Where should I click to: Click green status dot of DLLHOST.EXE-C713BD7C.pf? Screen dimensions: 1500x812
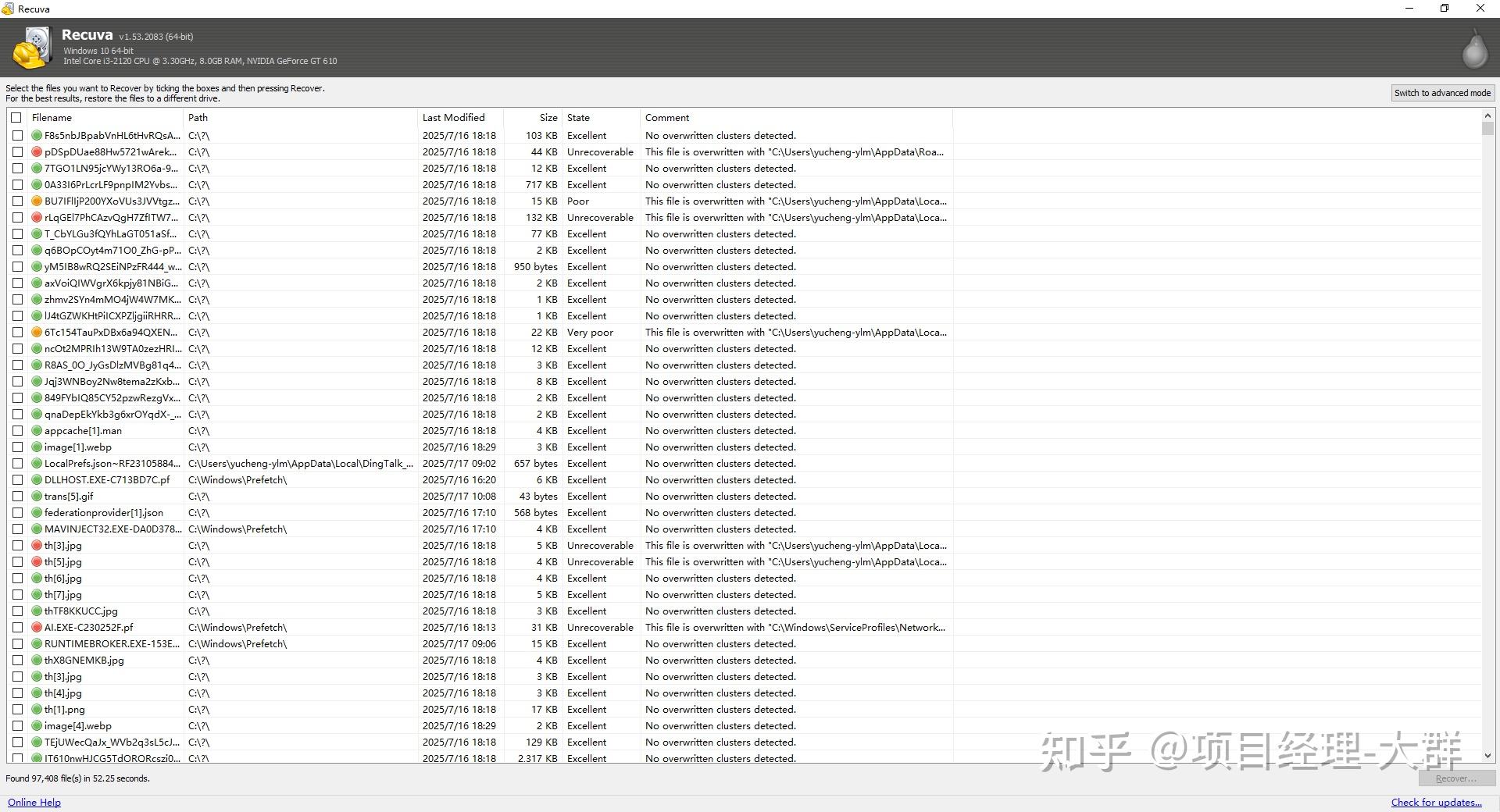37,479
